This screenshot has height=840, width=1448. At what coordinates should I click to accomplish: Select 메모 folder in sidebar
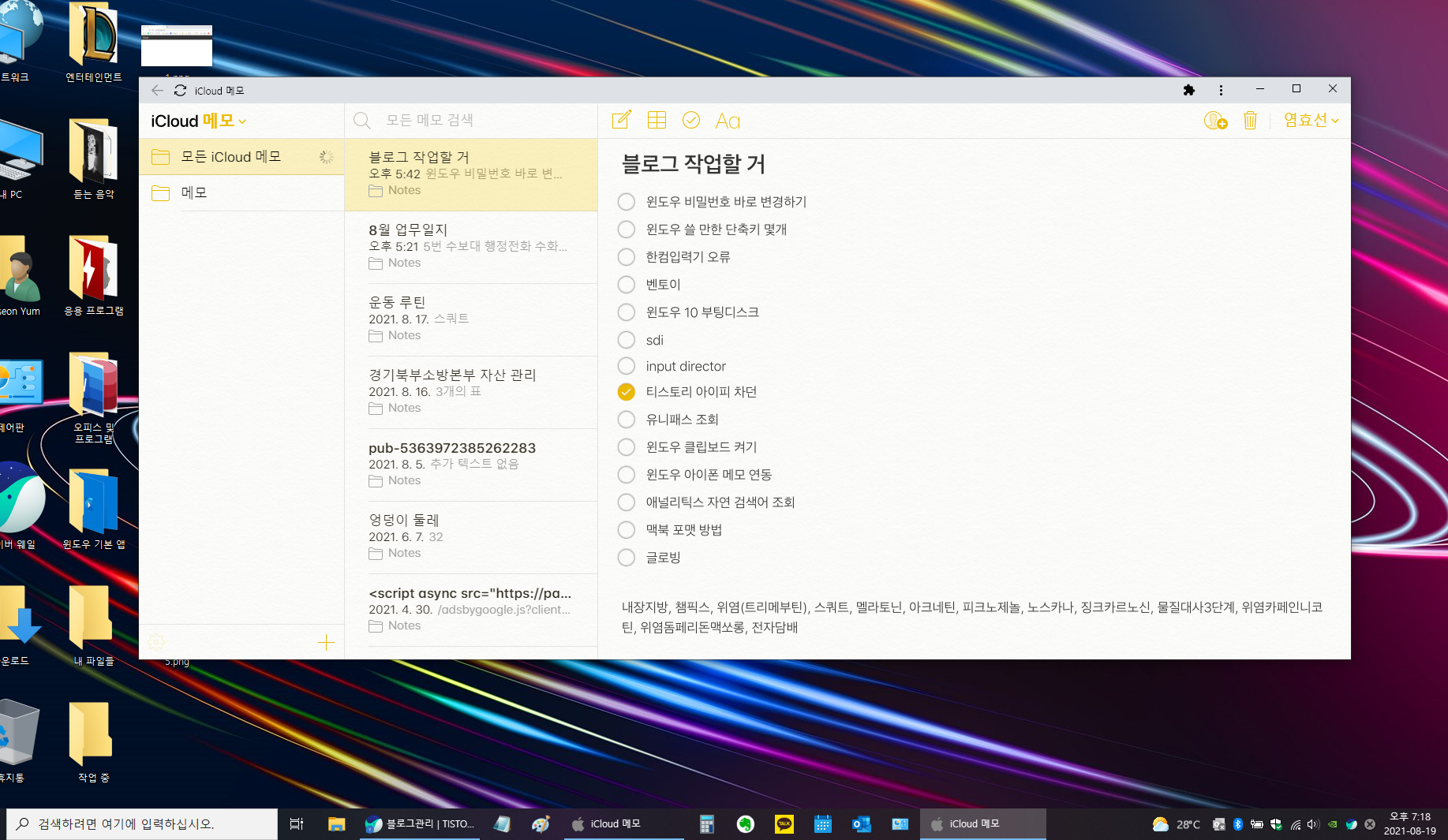[241, 192]
